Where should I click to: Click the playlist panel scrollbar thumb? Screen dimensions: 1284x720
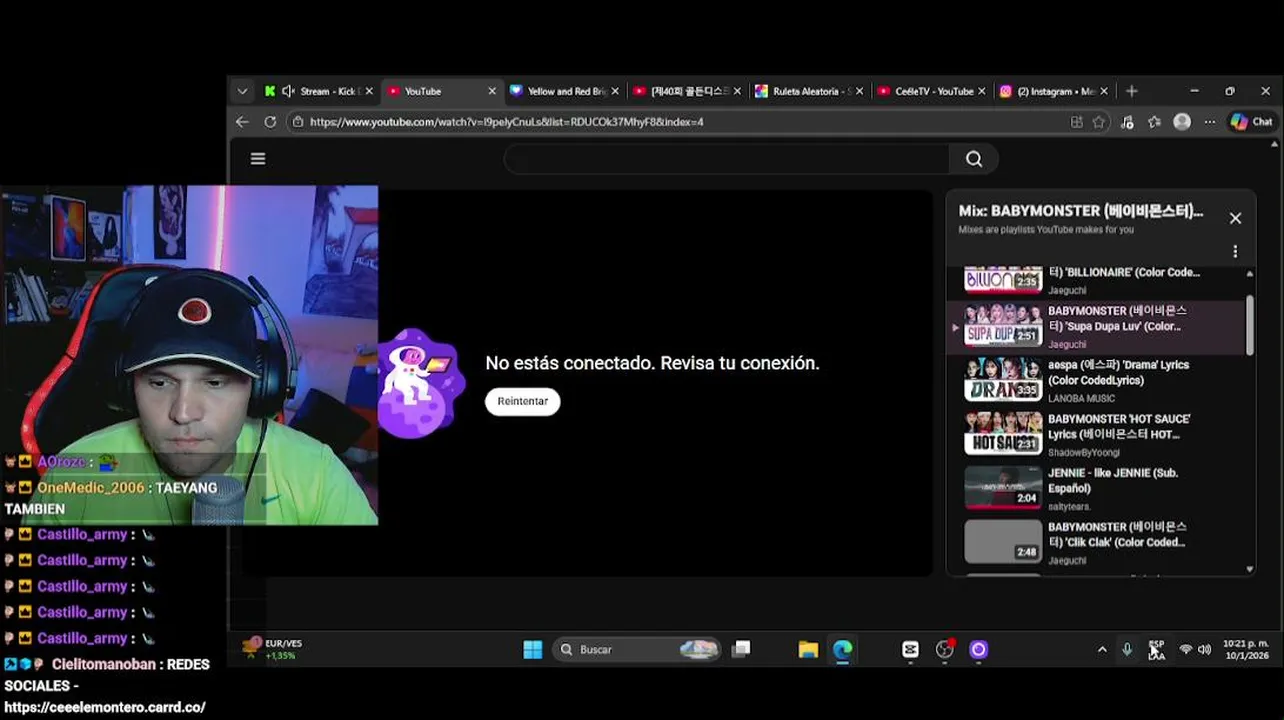click(1250, 324)
